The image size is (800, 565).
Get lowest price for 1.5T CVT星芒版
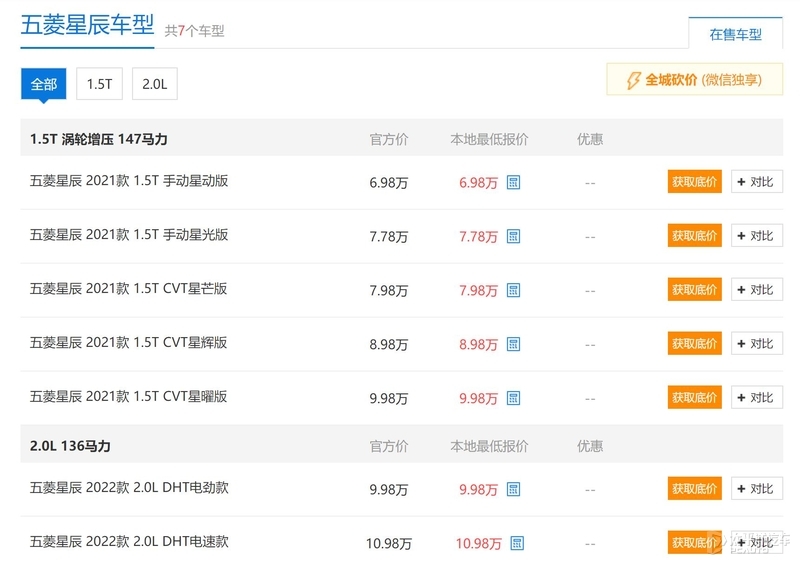pos(694,290)
